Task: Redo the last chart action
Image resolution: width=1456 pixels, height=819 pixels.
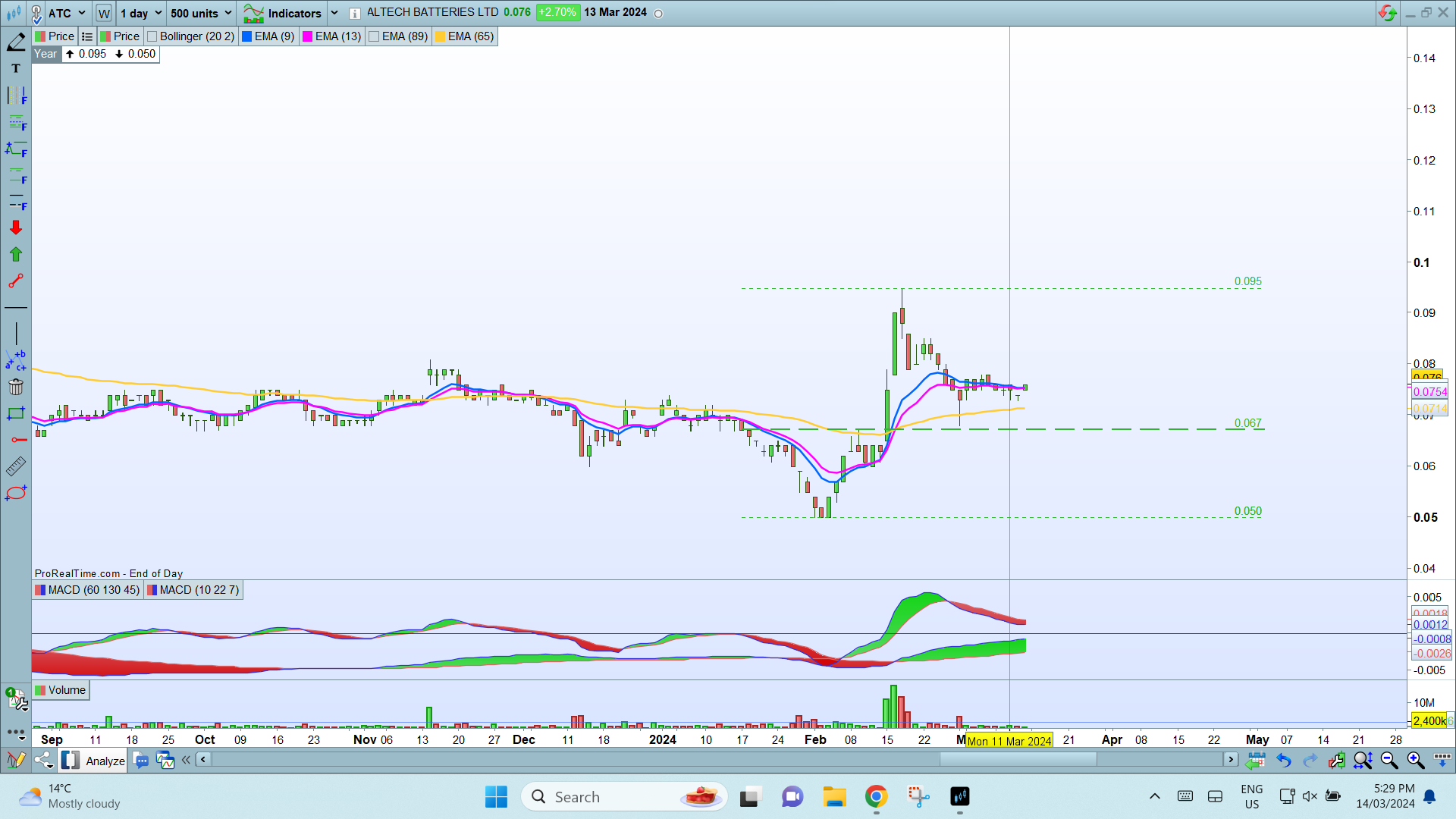Action: [1310, 760]
